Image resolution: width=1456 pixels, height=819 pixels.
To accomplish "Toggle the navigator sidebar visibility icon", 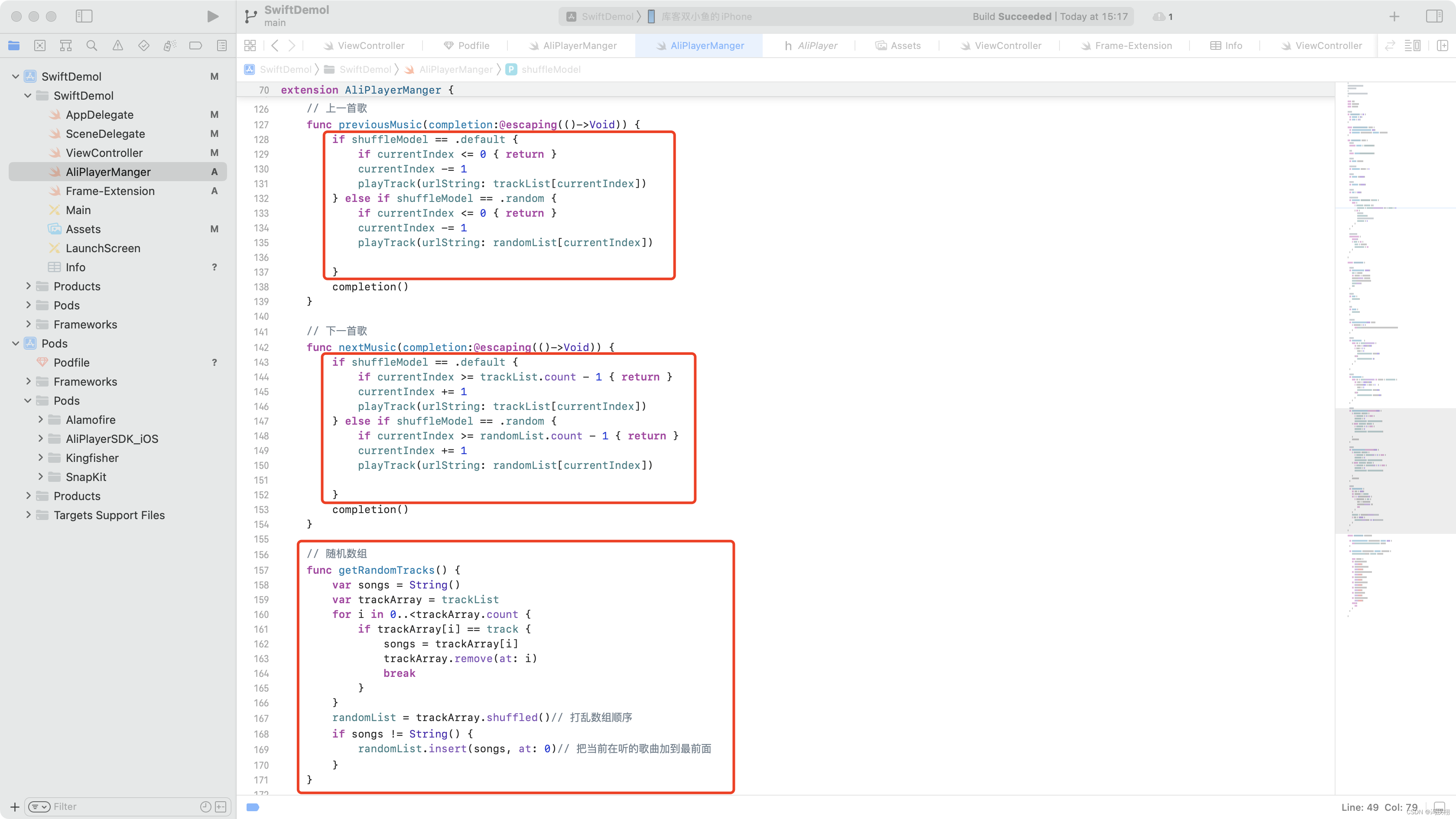I will (83, 16).
